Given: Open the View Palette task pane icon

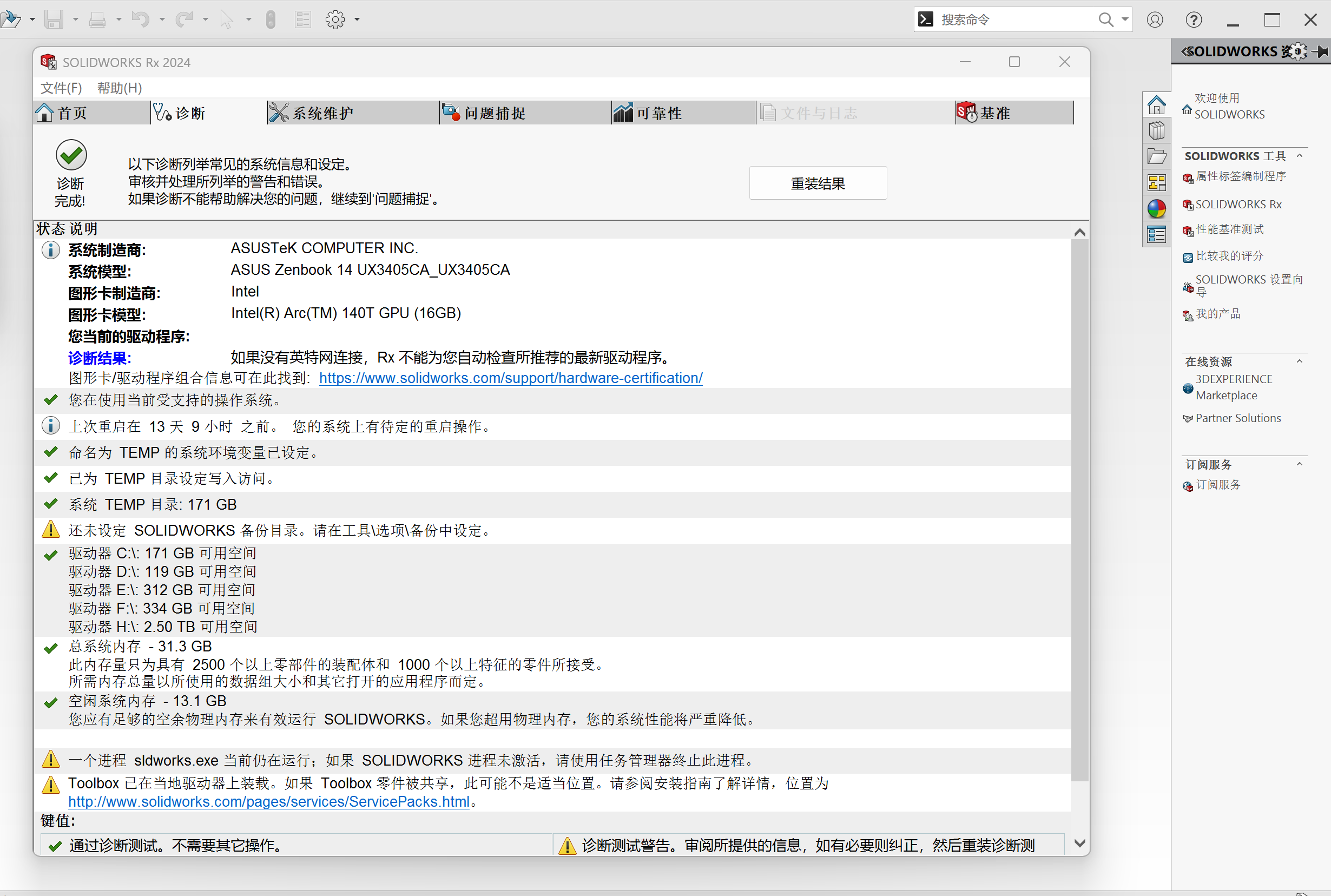Looking at the screenshot, I should pos(1156,183).
